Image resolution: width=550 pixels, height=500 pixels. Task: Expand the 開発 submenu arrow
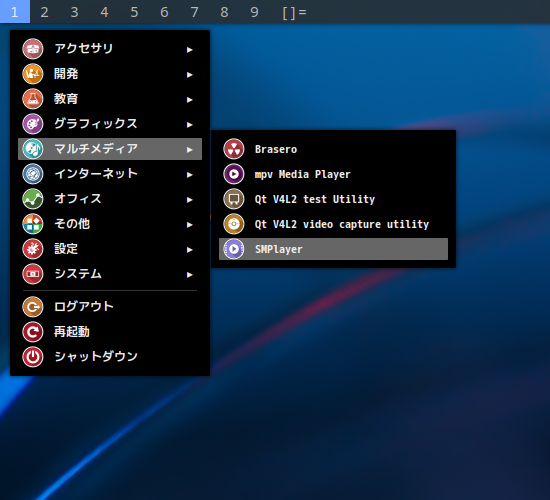pos(189,75)
